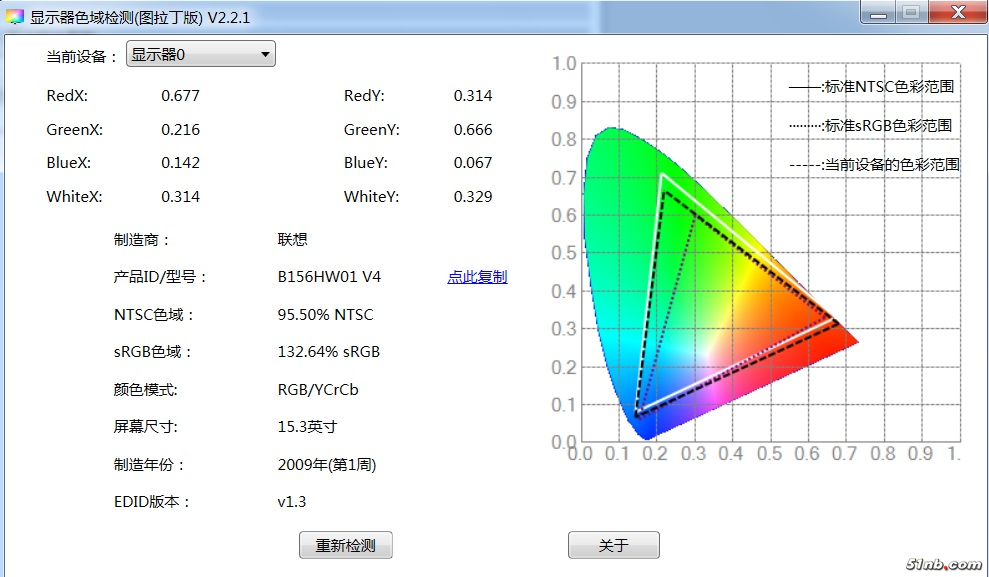Click the 制造年份 label
This screenshot has height=577, width=989.
click(149, 465)
